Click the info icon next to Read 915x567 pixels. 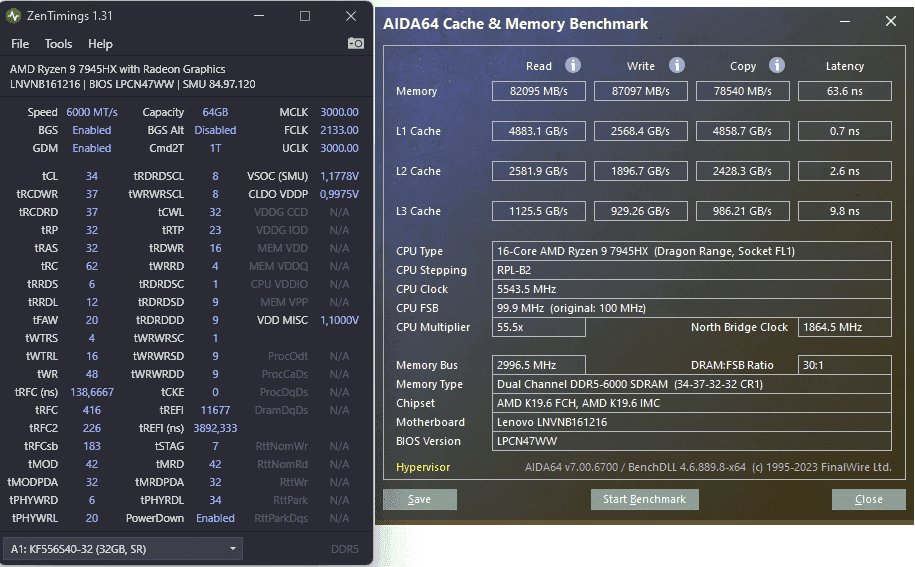[x=573, y=66]
